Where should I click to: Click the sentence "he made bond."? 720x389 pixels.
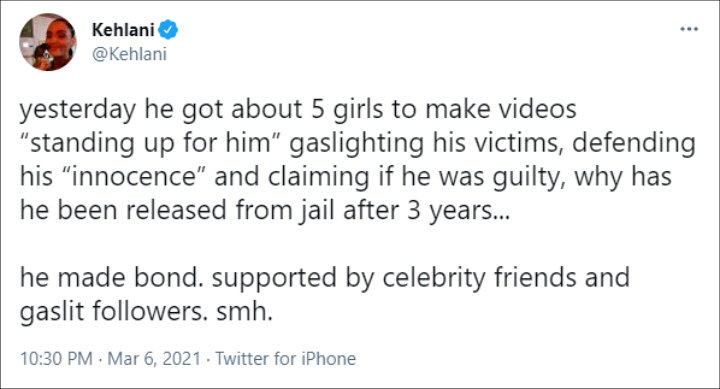(x=112, y=278)
